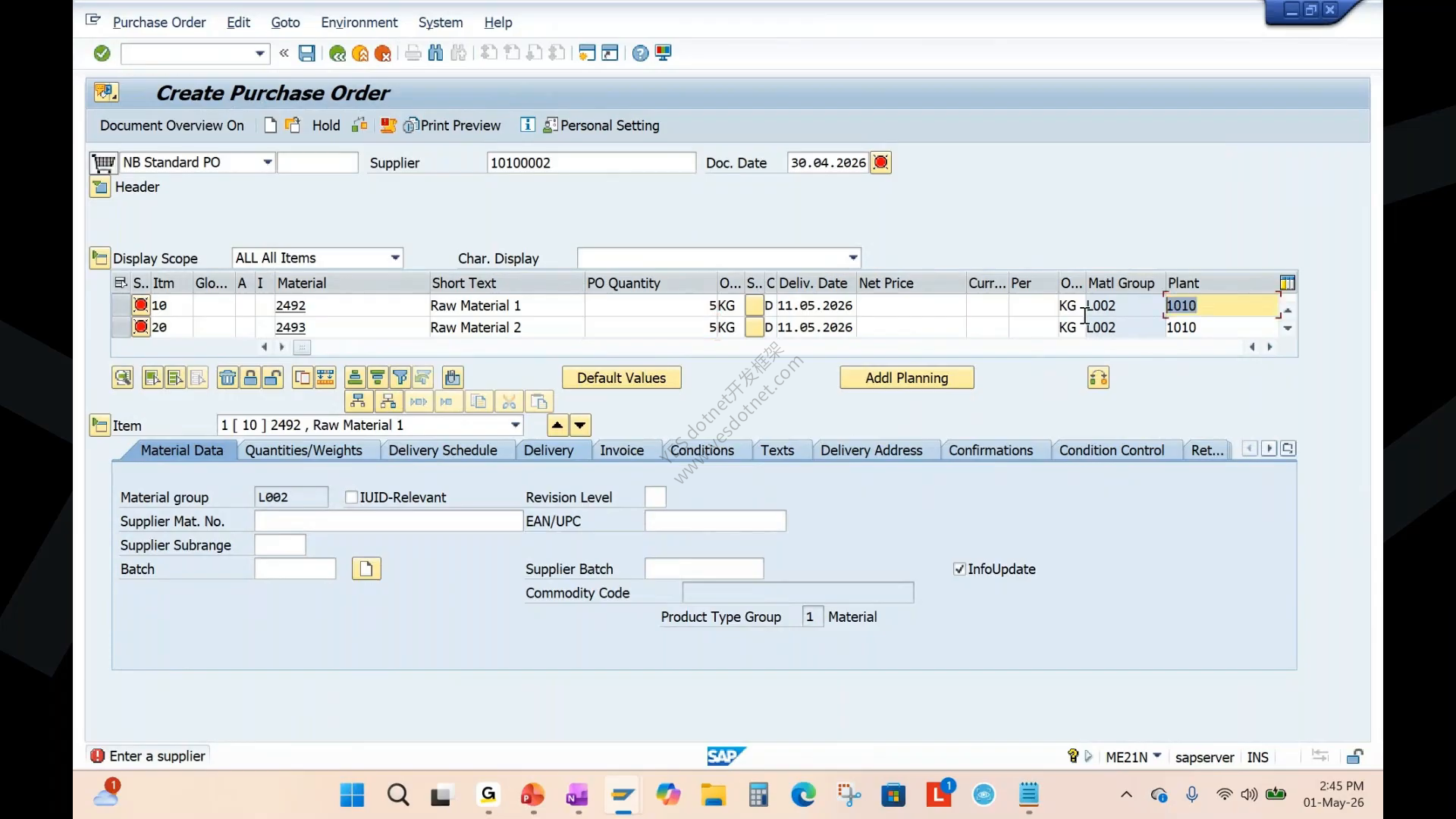Click the Addl Planning button
The image size is (1456, 819).
coord(907,378)
